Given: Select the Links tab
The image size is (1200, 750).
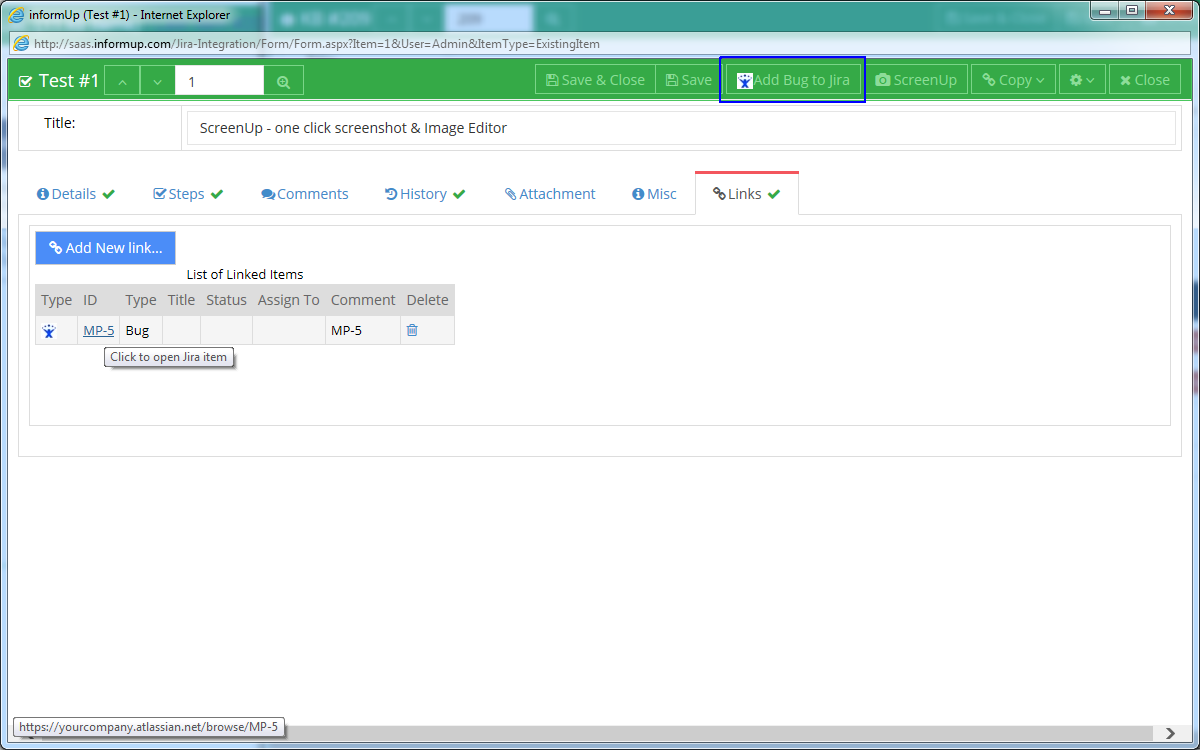Looking at the screenshot, I should (x=747, y=194).
